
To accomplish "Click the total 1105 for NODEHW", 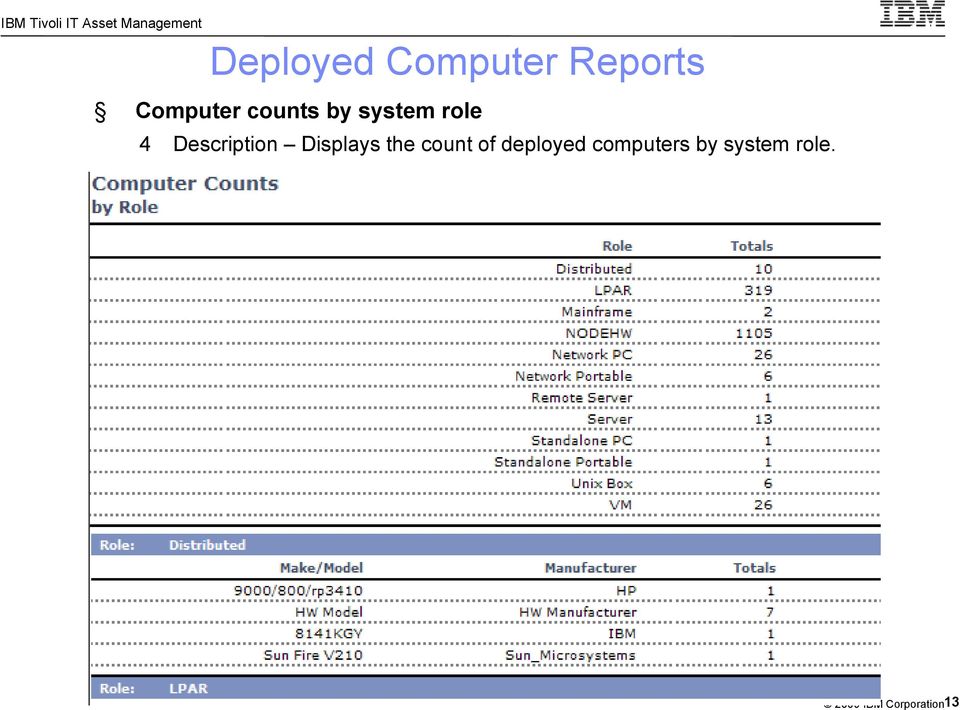I will pyautogui.click(x=754, y=334).
